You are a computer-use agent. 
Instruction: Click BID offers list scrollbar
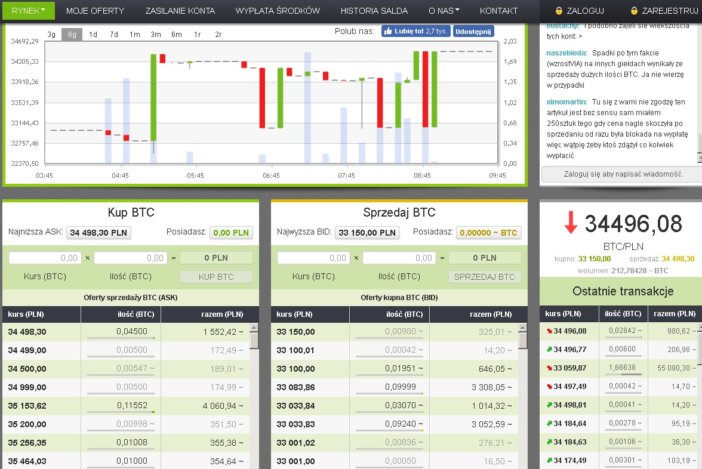522,396
